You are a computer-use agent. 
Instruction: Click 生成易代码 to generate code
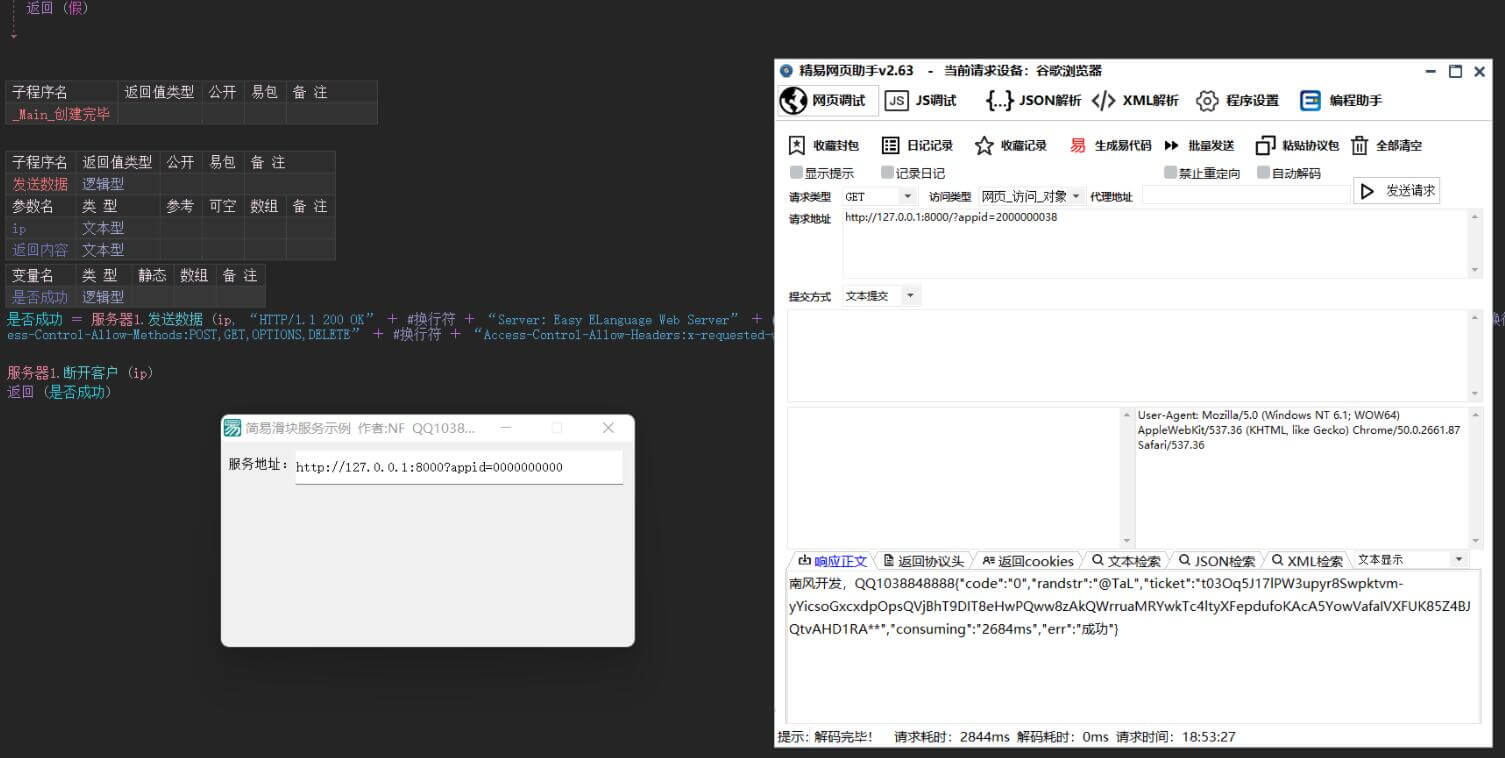click(1110, 146)
